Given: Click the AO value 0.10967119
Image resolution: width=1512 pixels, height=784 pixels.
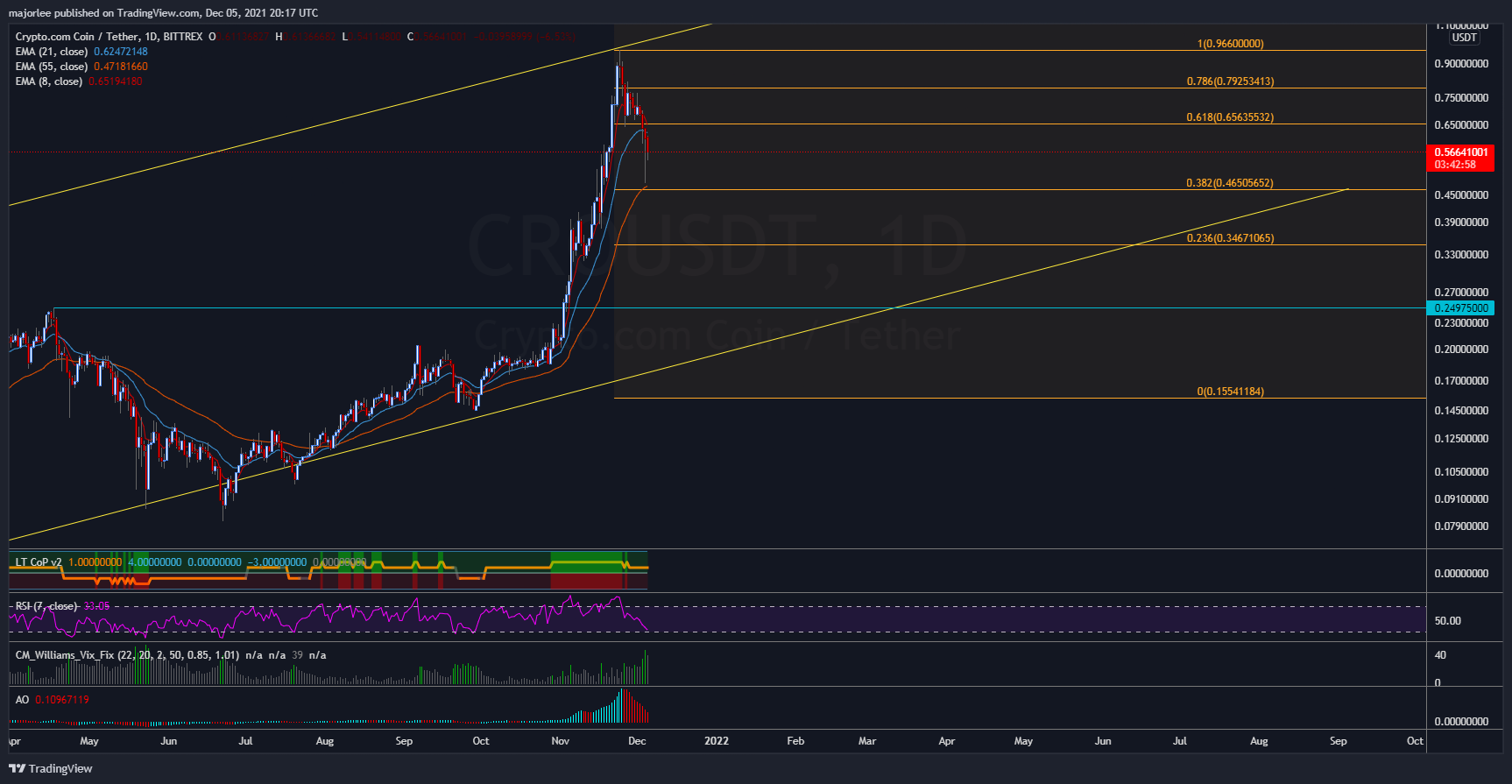Looking at the screenshot, I should (x=62, y=700).
